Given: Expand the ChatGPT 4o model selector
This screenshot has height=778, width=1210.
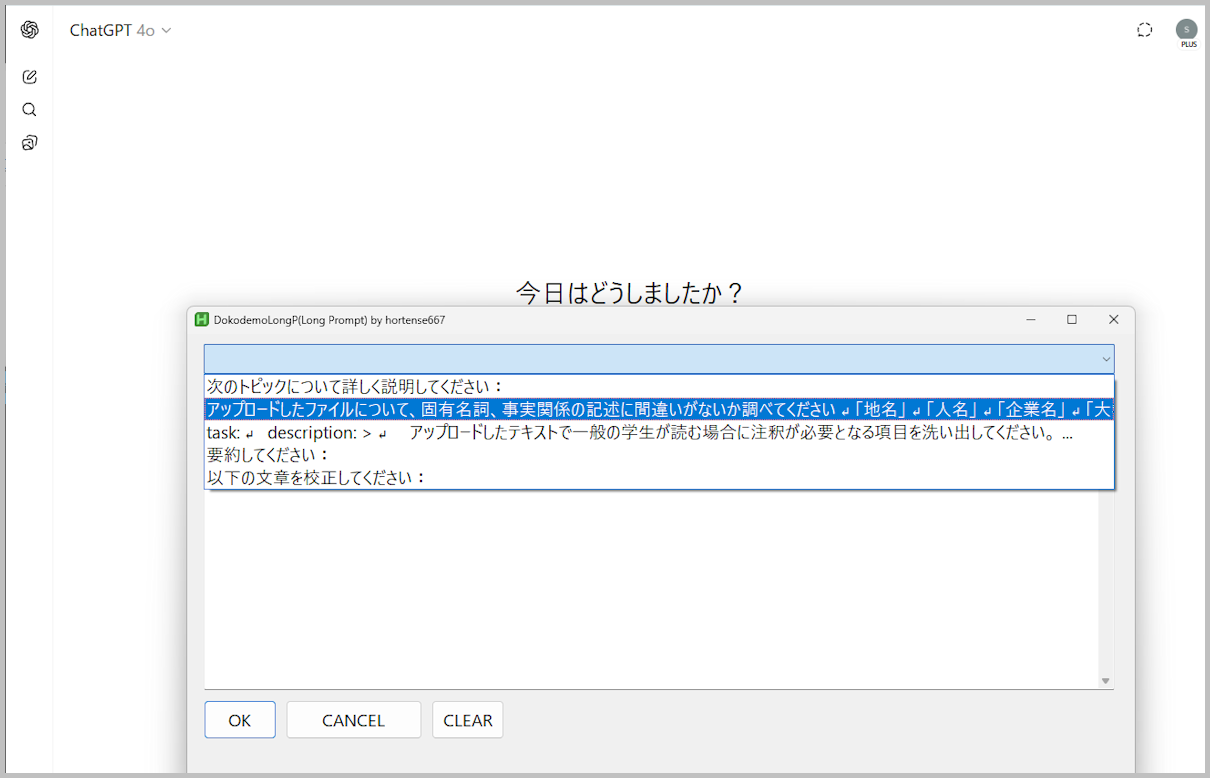Looking at the screenshot, I should coord(120,31).
